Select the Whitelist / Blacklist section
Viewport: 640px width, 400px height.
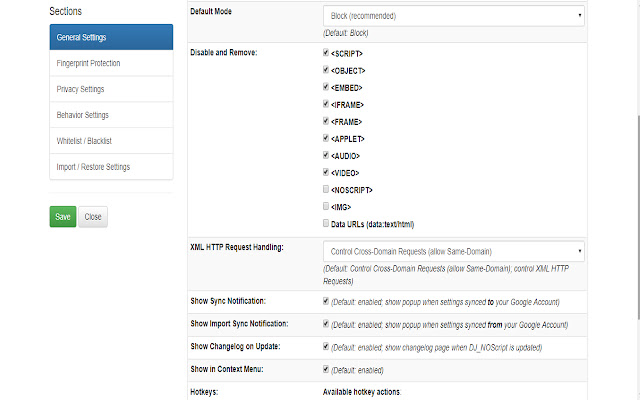[110, 141]
